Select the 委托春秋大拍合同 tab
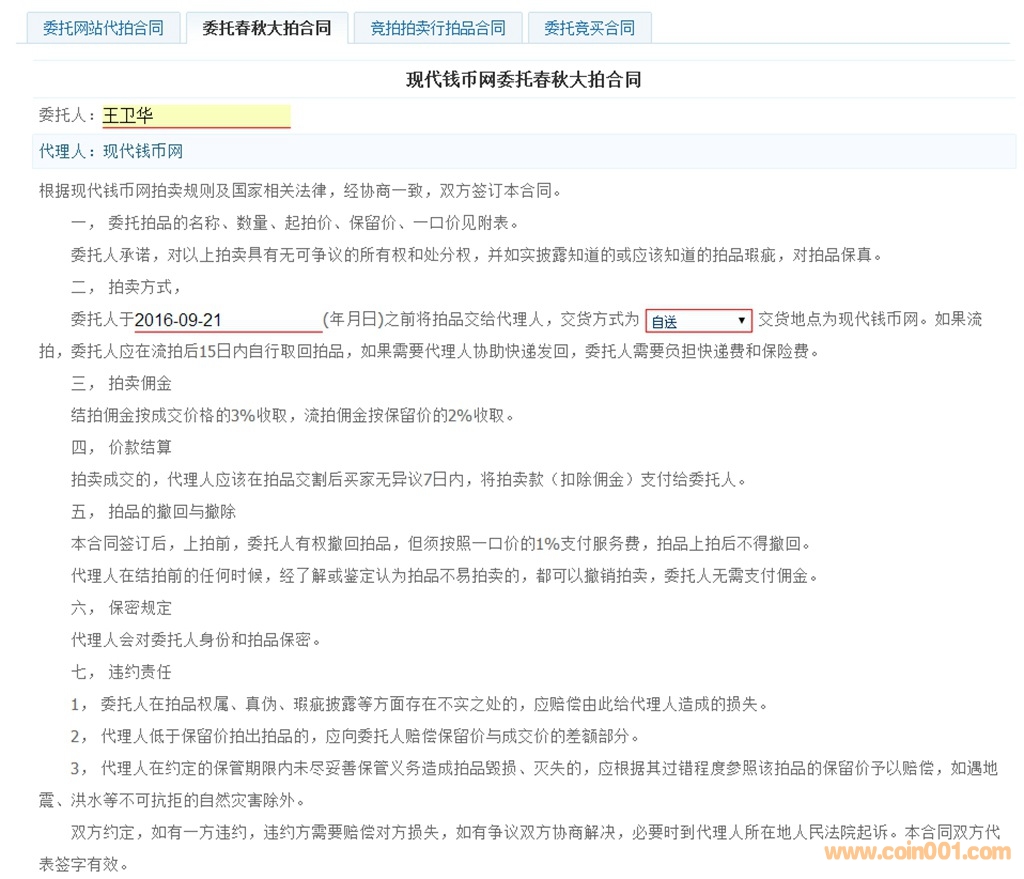The image size is (1024, 879). (x=266, y=28)
